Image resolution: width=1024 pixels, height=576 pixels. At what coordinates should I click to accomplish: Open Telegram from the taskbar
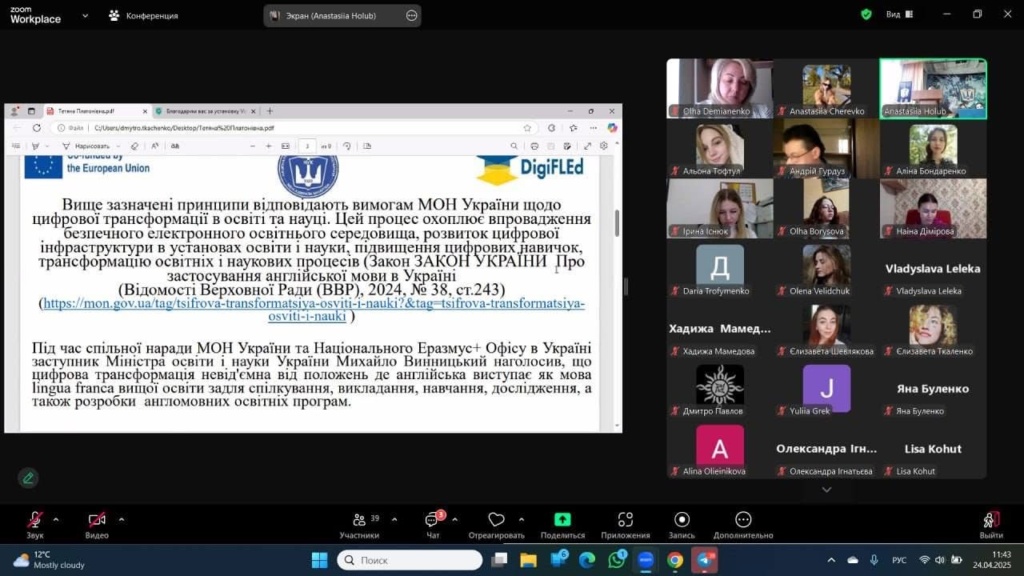click(x=705, y=560)
